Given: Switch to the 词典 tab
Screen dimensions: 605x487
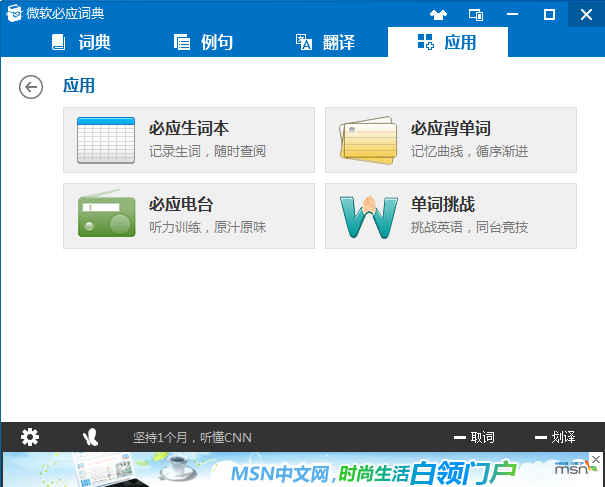Looking at the screenshot, I should pos(81,42).
